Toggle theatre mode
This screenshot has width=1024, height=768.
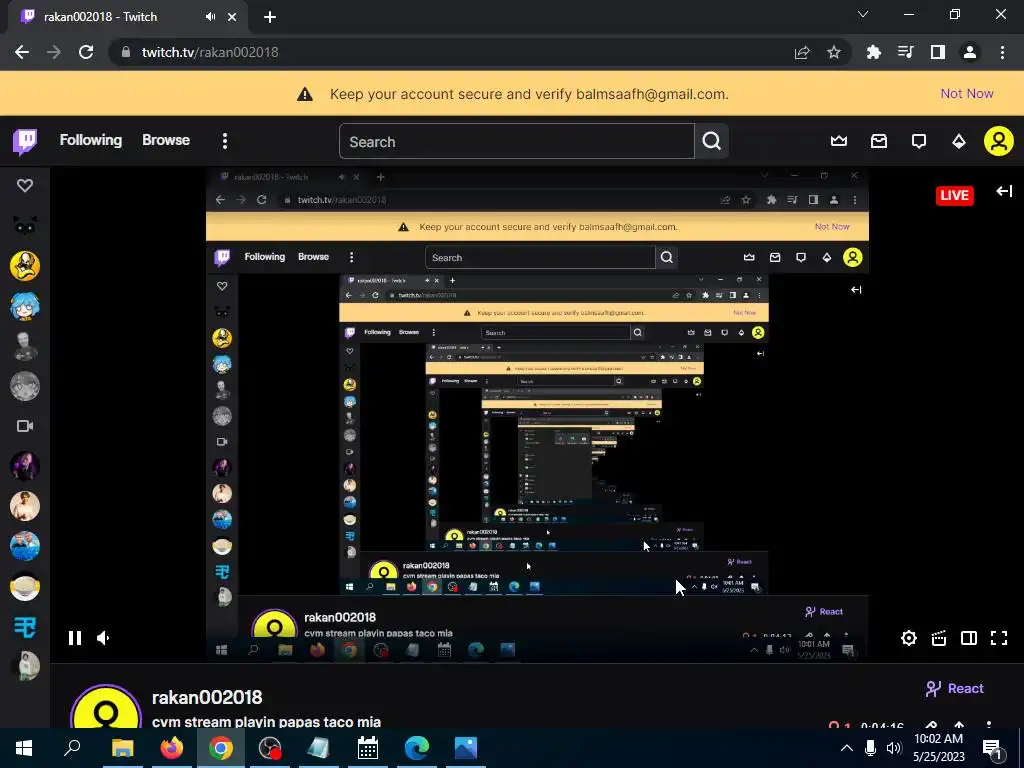tap(969, 638)
